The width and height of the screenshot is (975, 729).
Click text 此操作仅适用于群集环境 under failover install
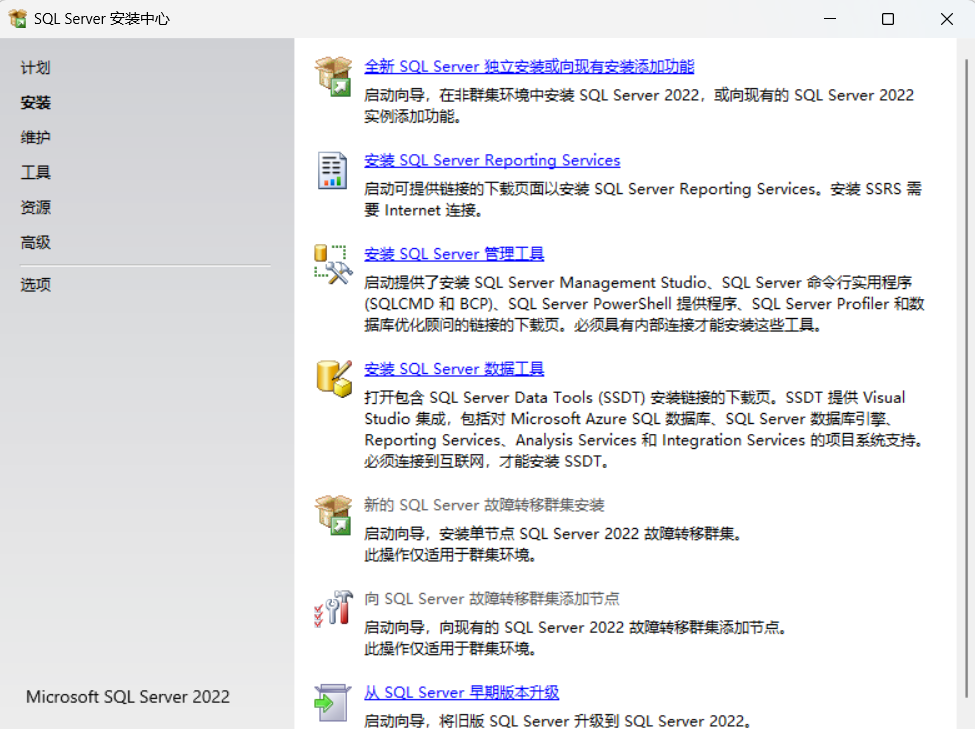(450, 555)
